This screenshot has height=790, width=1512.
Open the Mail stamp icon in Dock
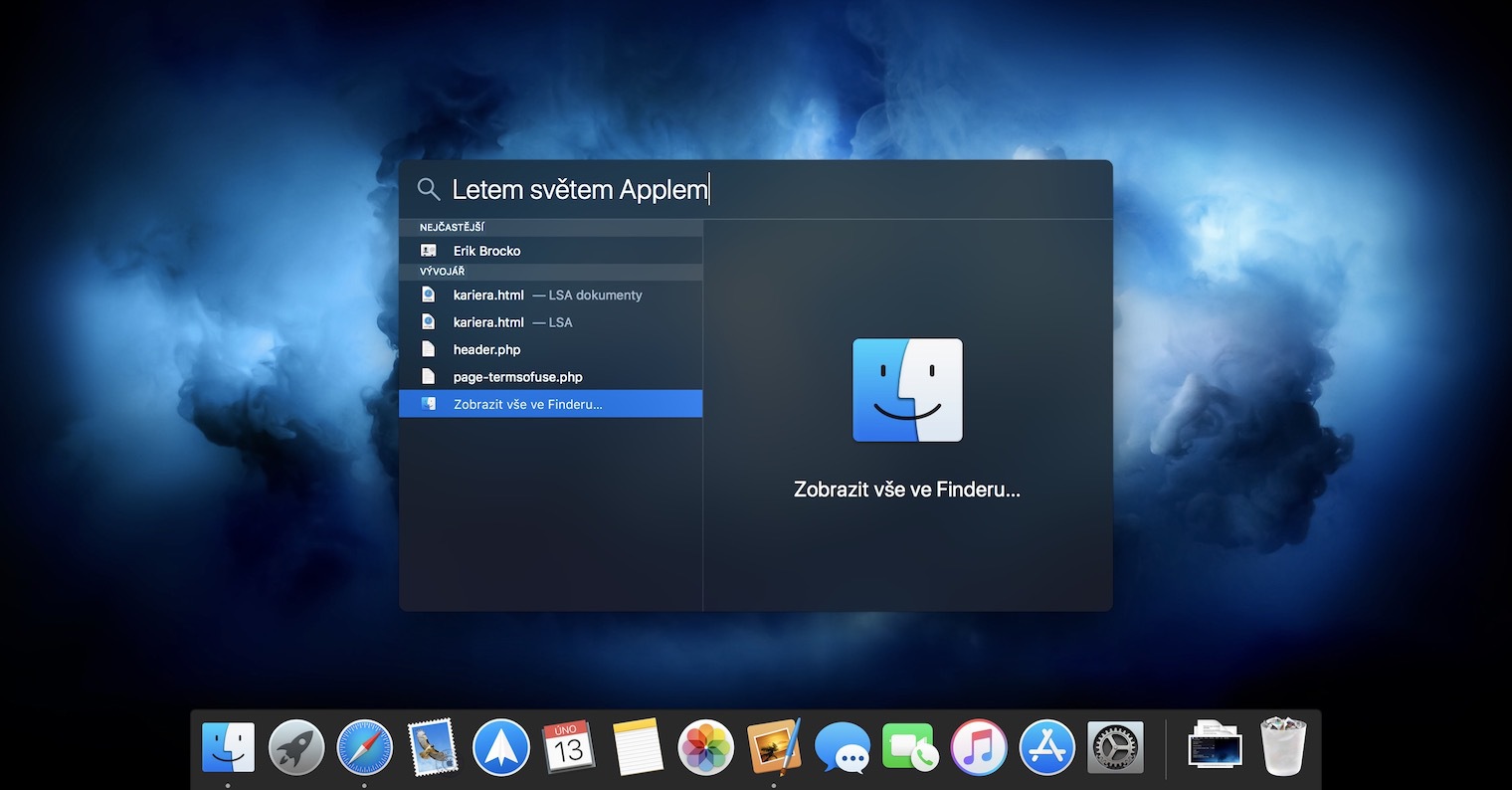pyautogui.click(x=433, y=747)
